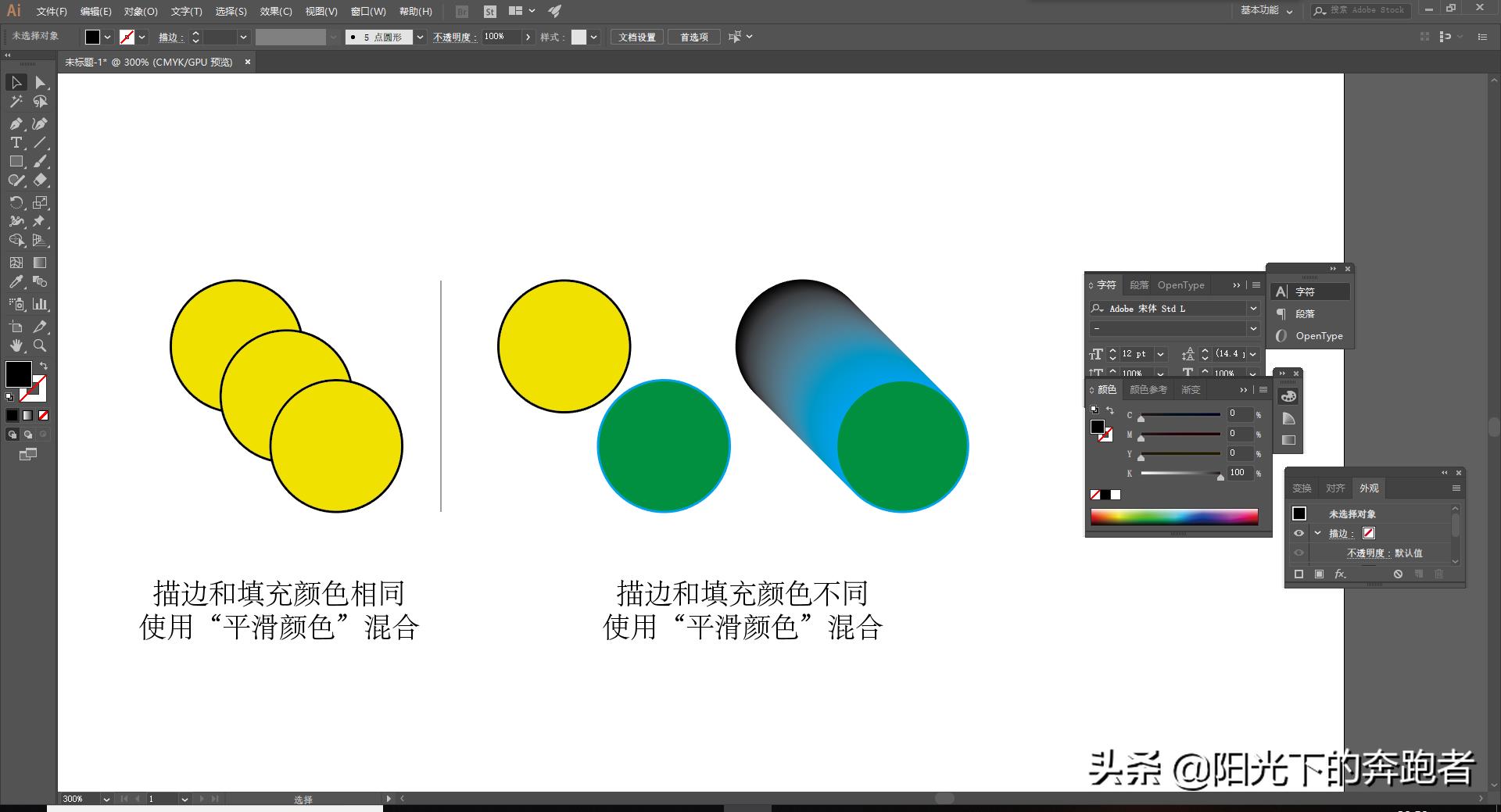Select the Hand tool
Viewport: 1501px width, 812px height.
point(16,345)
